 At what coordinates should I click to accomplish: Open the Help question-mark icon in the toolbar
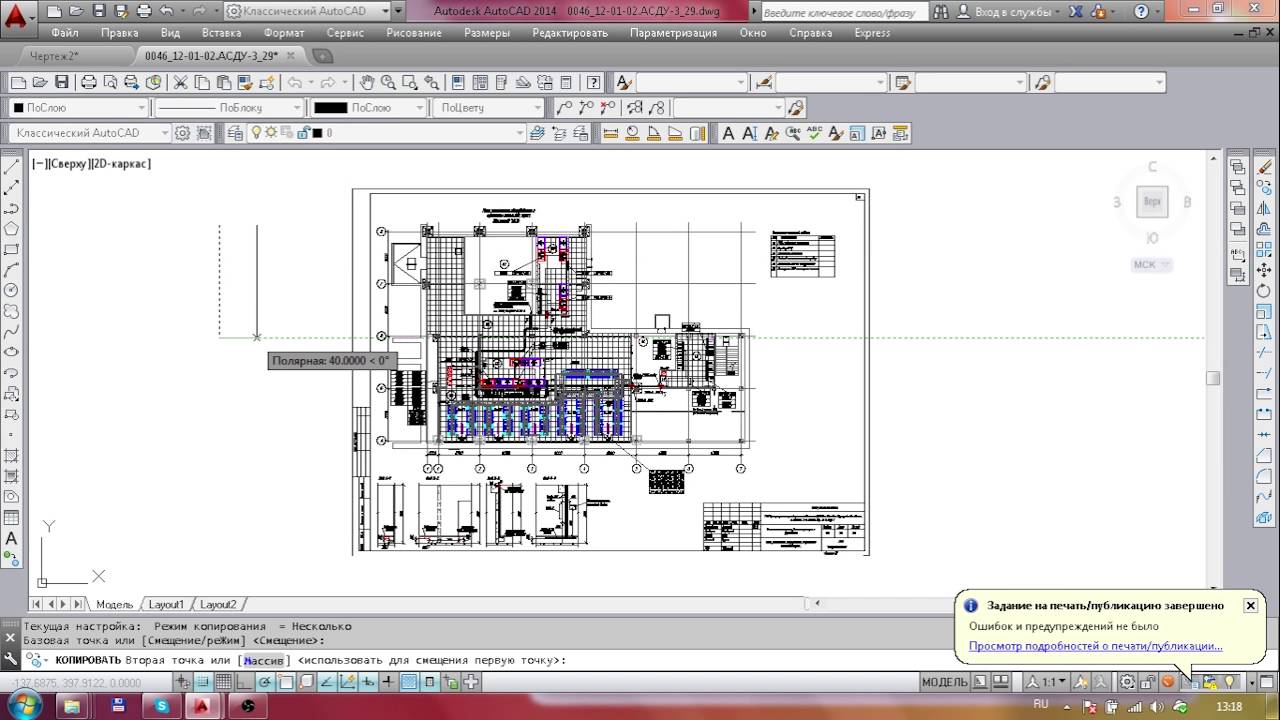pos(594,82)
